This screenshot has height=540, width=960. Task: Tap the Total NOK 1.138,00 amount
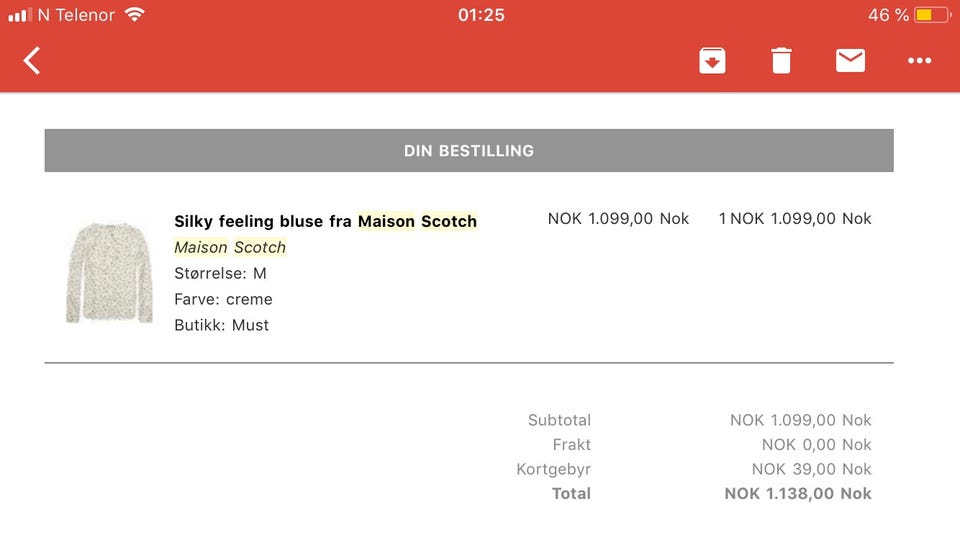tap(797, 493)
